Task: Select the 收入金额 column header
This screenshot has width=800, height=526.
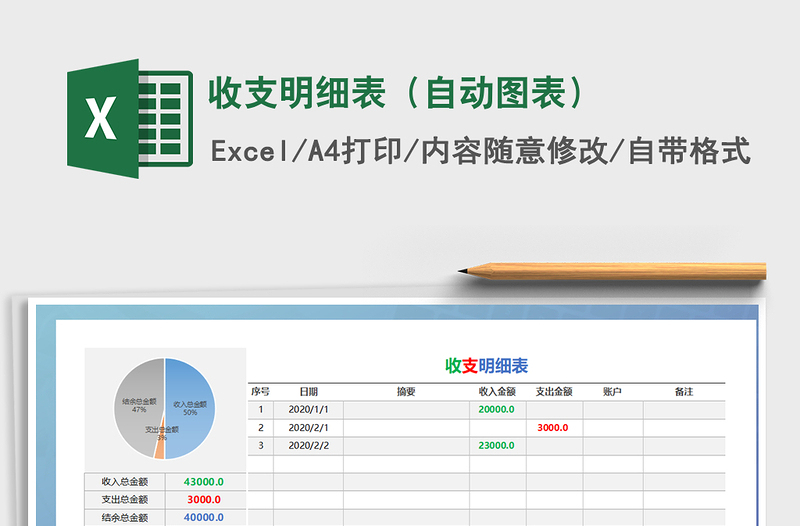Action: point(497,392)
